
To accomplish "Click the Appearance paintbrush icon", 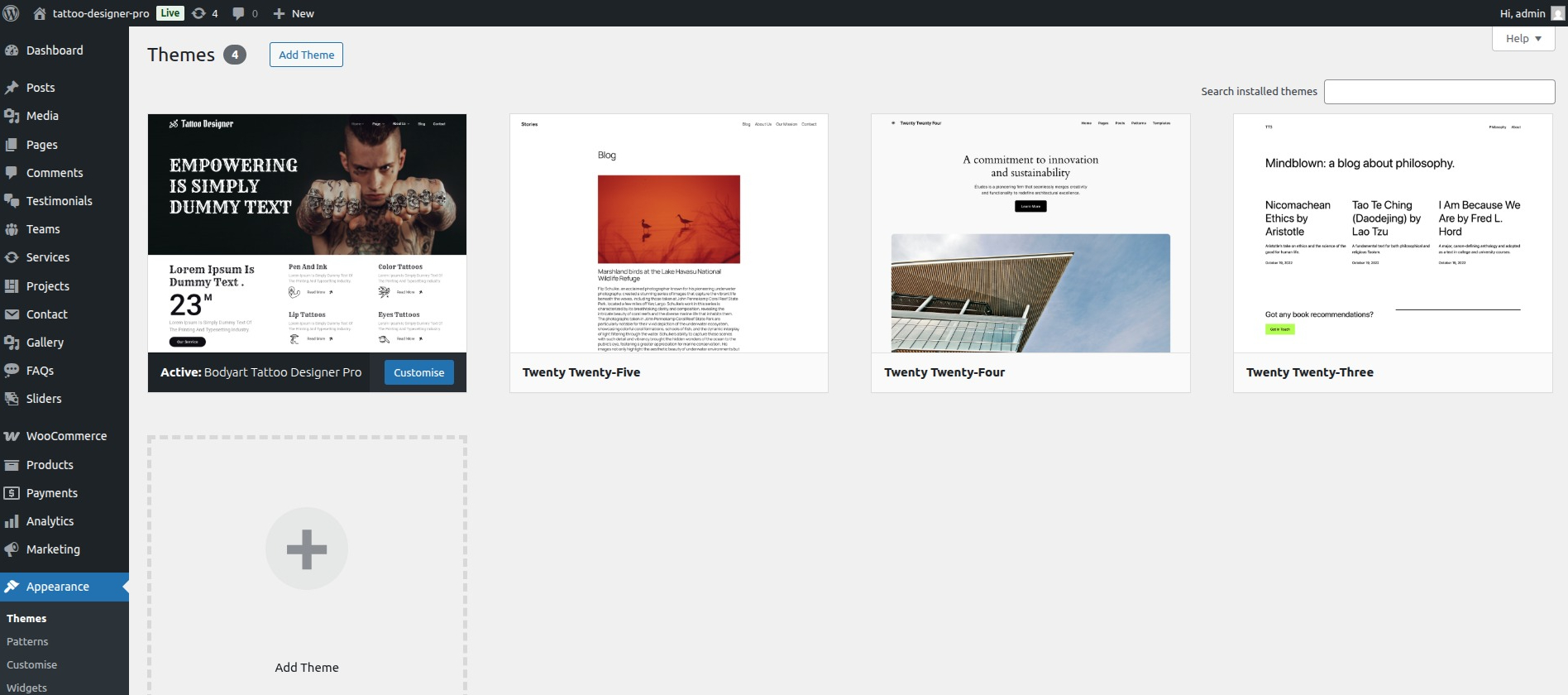I will pyautogui.click(x=12, y=587).
